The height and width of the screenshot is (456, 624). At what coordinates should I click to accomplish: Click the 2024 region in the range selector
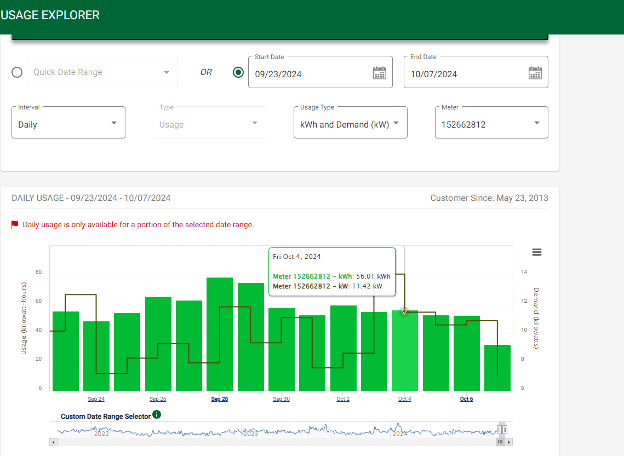pyautogui.click(x=400, y=433)
